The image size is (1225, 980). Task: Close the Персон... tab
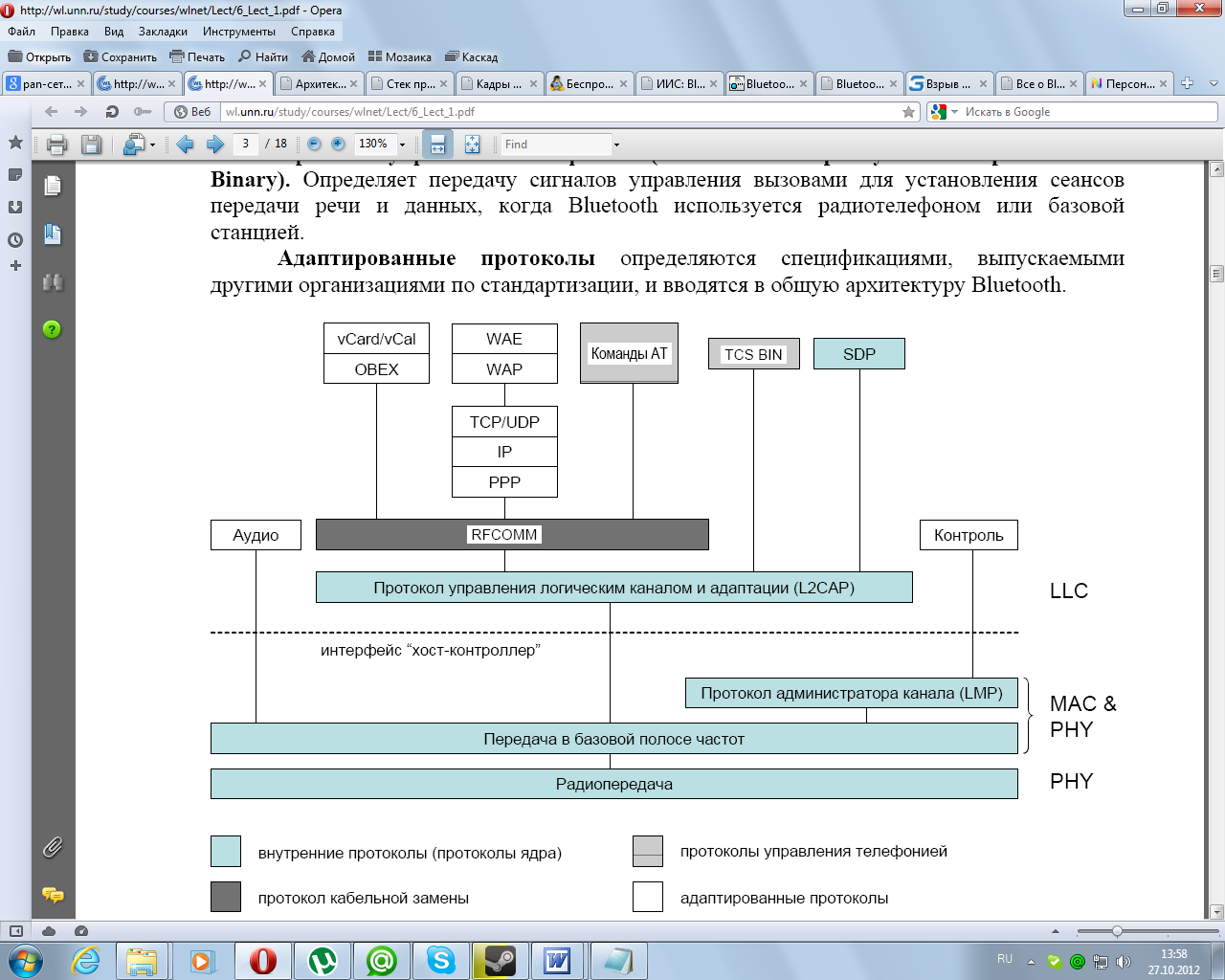coord(1163,84)
